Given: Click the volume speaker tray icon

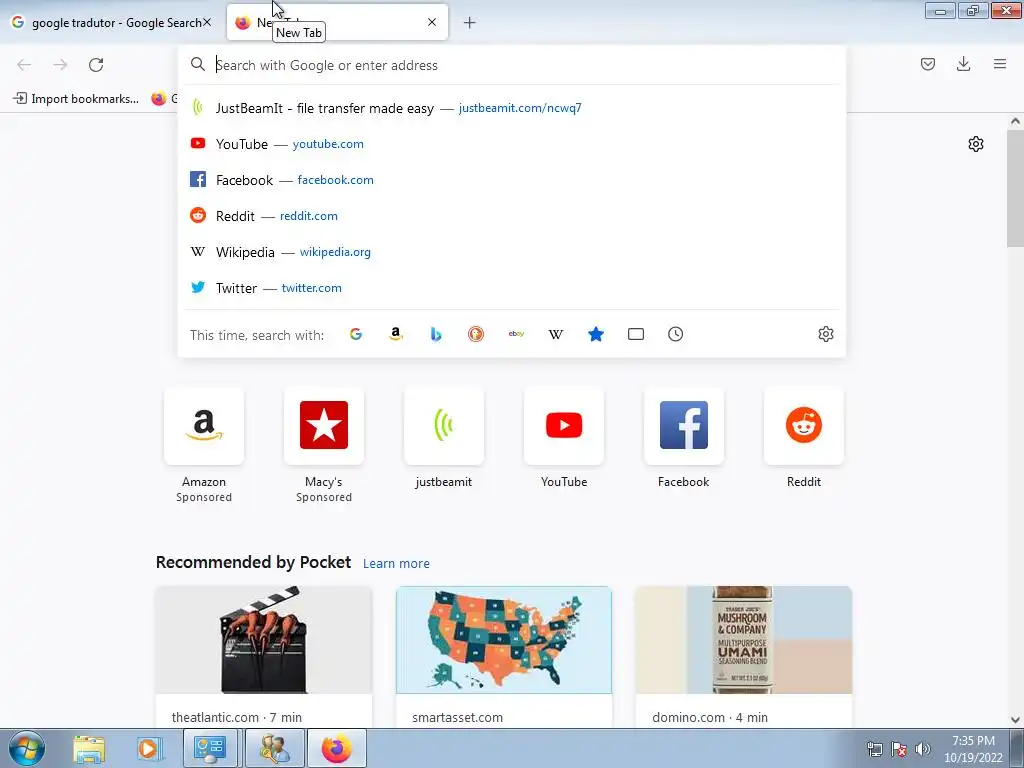Looking at the screenshot, I should 922,749.
